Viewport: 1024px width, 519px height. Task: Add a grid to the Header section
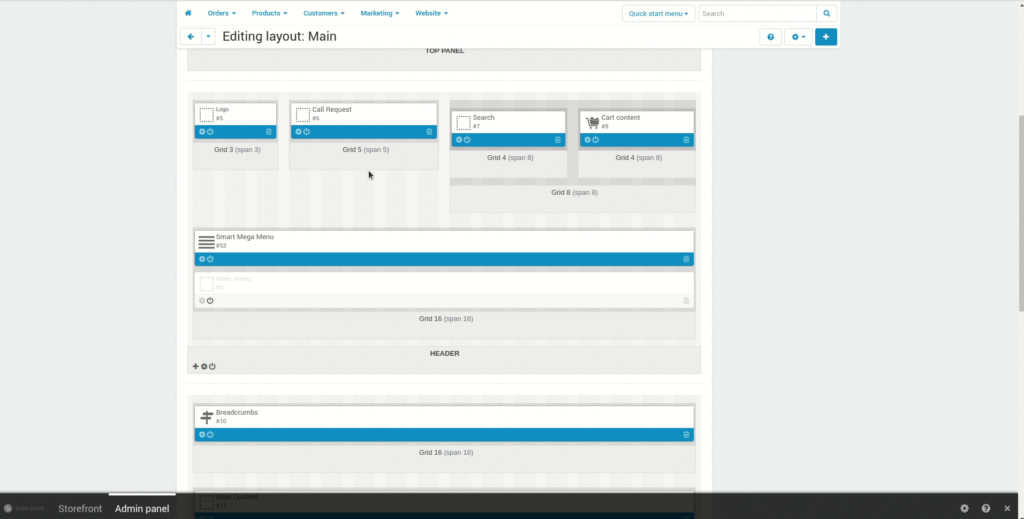pos(196,367)
